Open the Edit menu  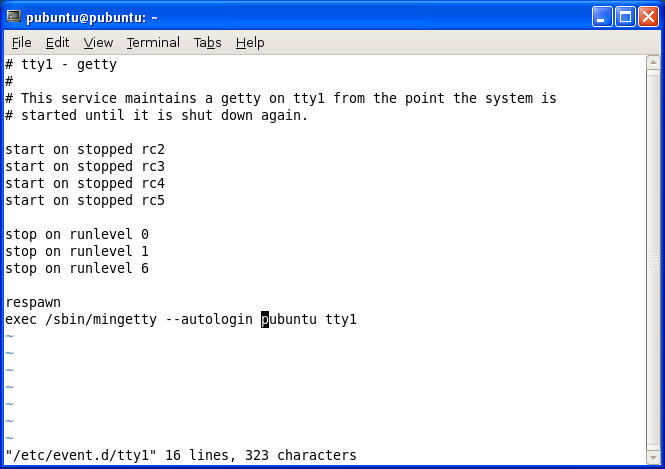[57, 42]
